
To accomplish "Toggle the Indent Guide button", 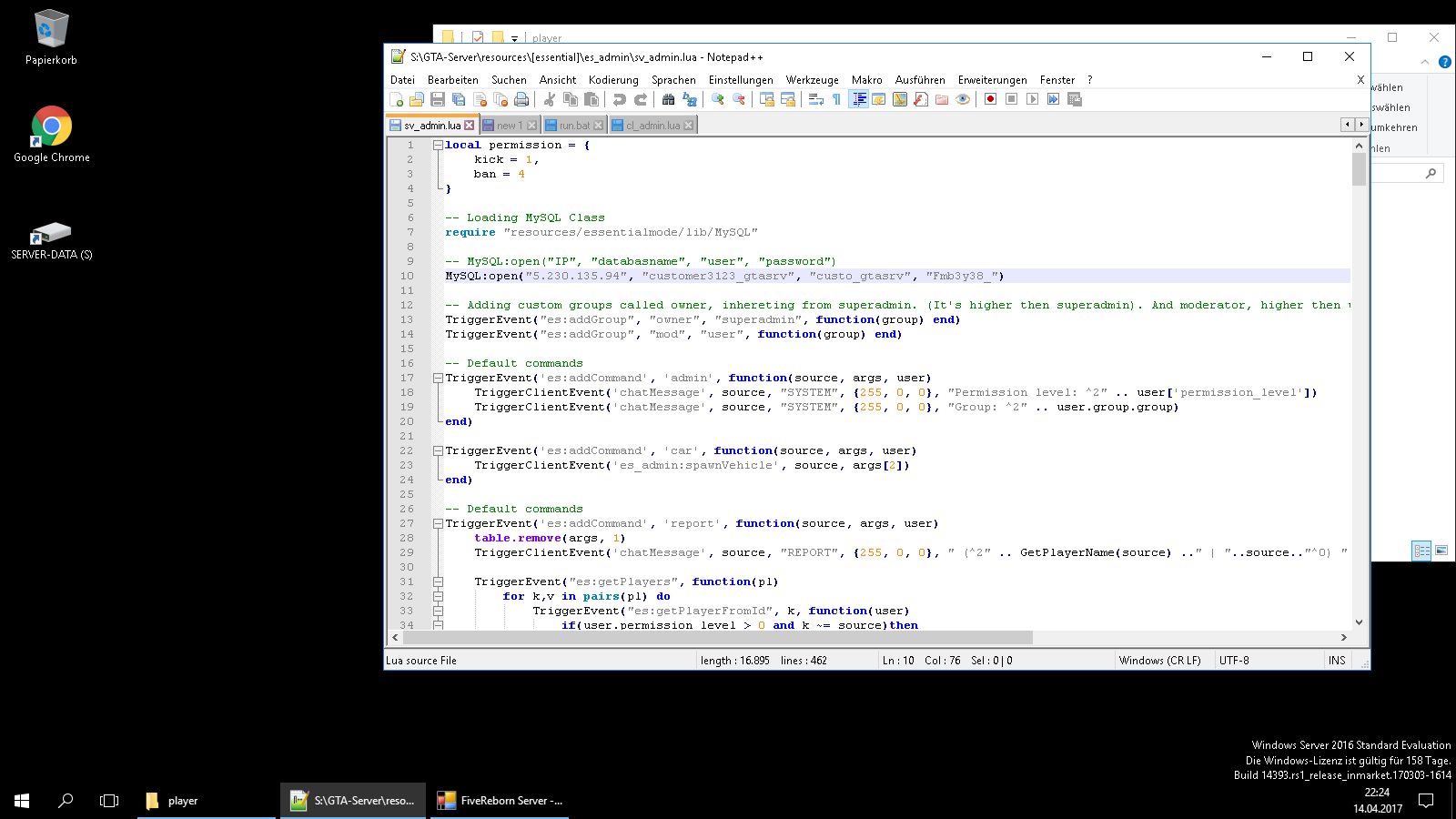I will 858,99.
